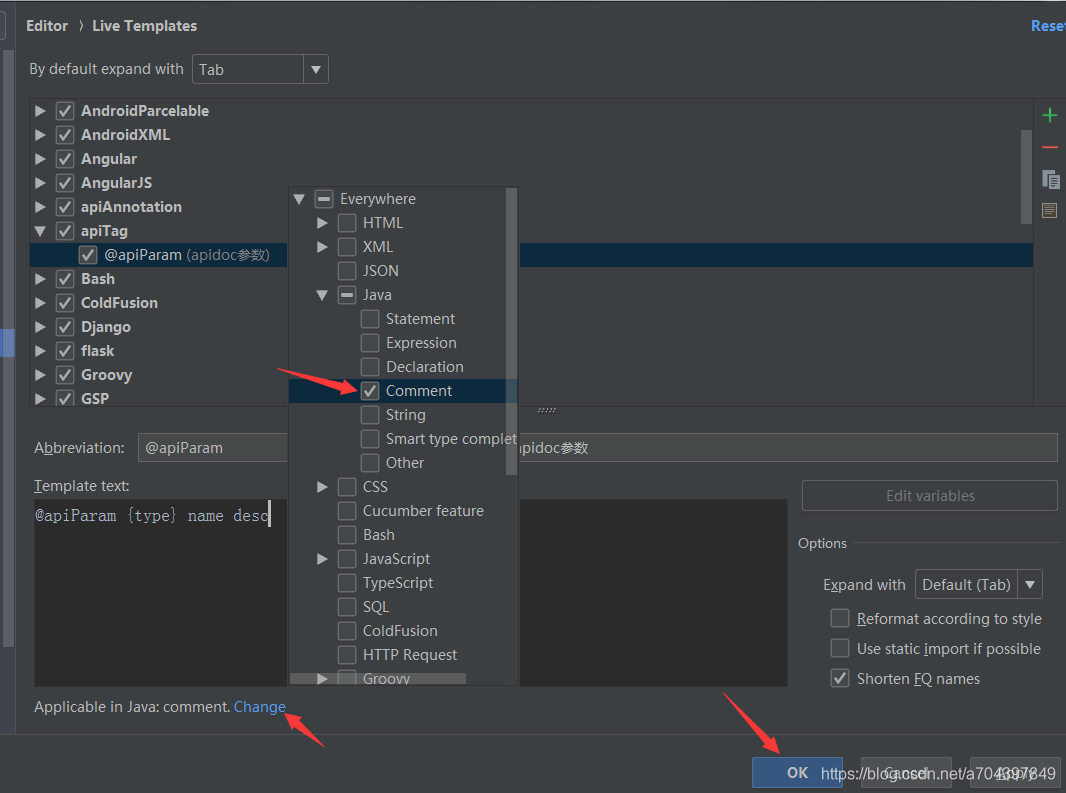Click into the Abbreviation input field

[x=213, y=448]
